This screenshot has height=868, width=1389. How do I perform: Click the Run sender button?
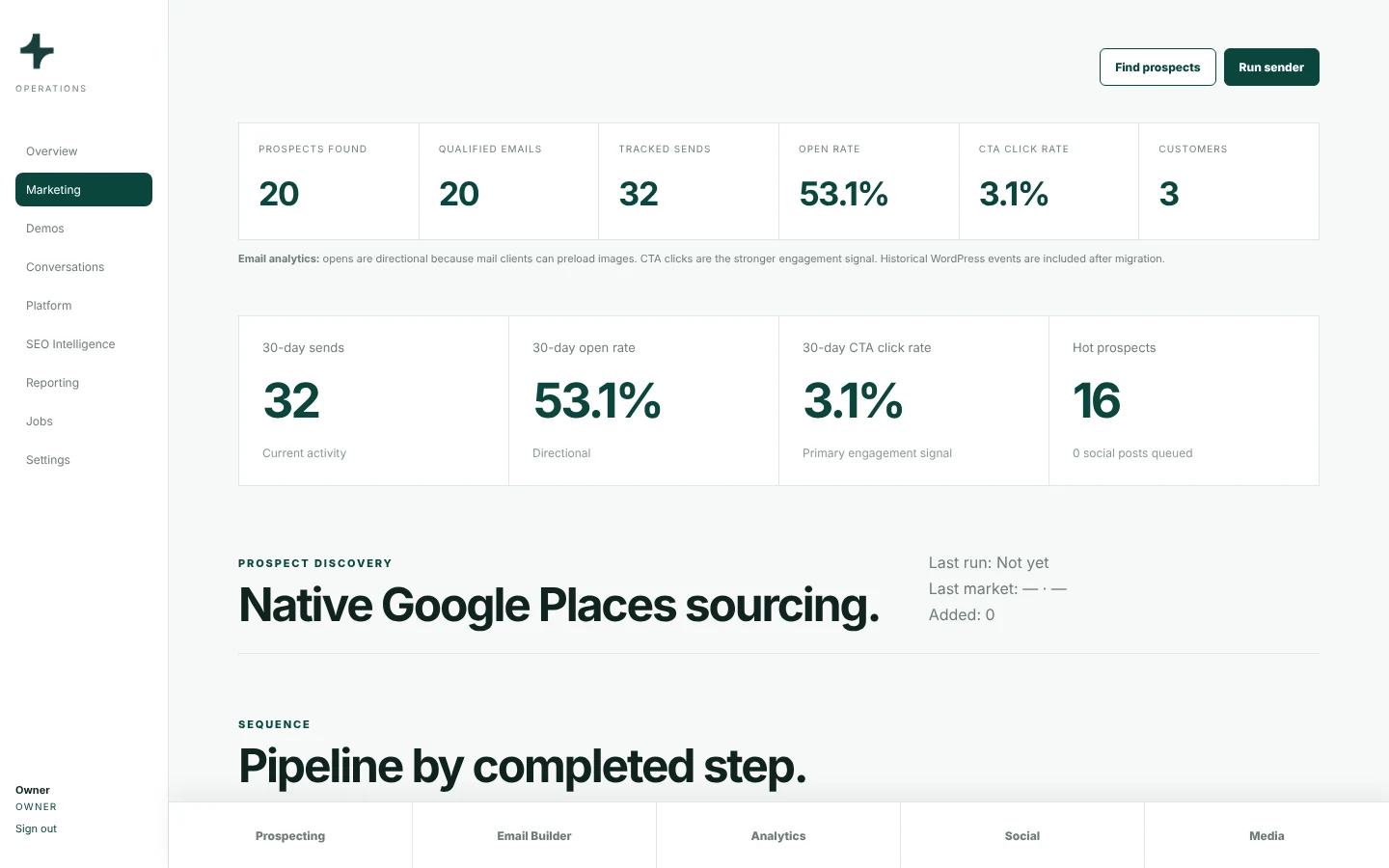pyautogui.click(x=1271, y=68)
